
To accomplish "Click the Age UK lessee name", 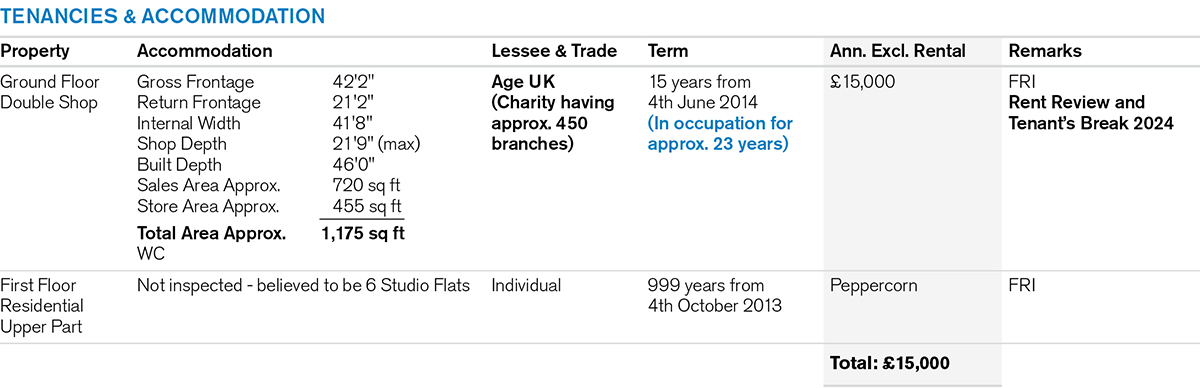I will pyautogui.click(x=523, y=82).
